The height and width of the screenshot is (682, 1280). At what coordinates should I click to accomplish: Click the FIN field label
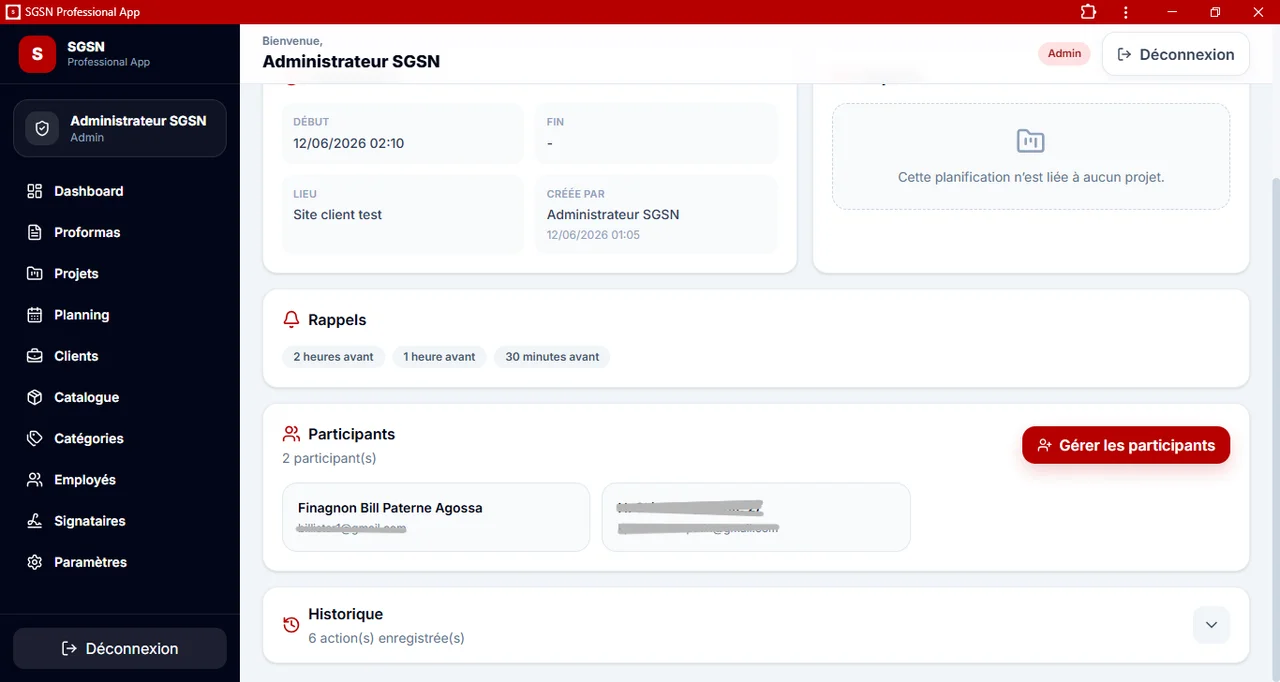pos(555,122)
